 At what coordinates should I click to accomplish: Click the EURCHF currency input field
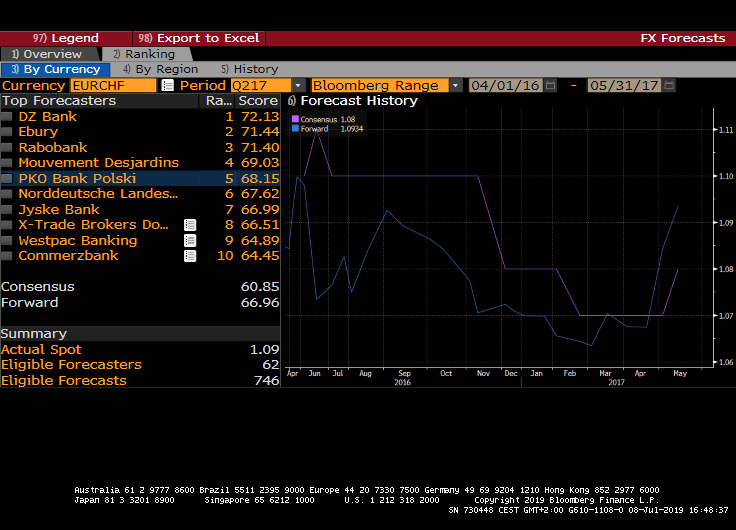[113, 86]
